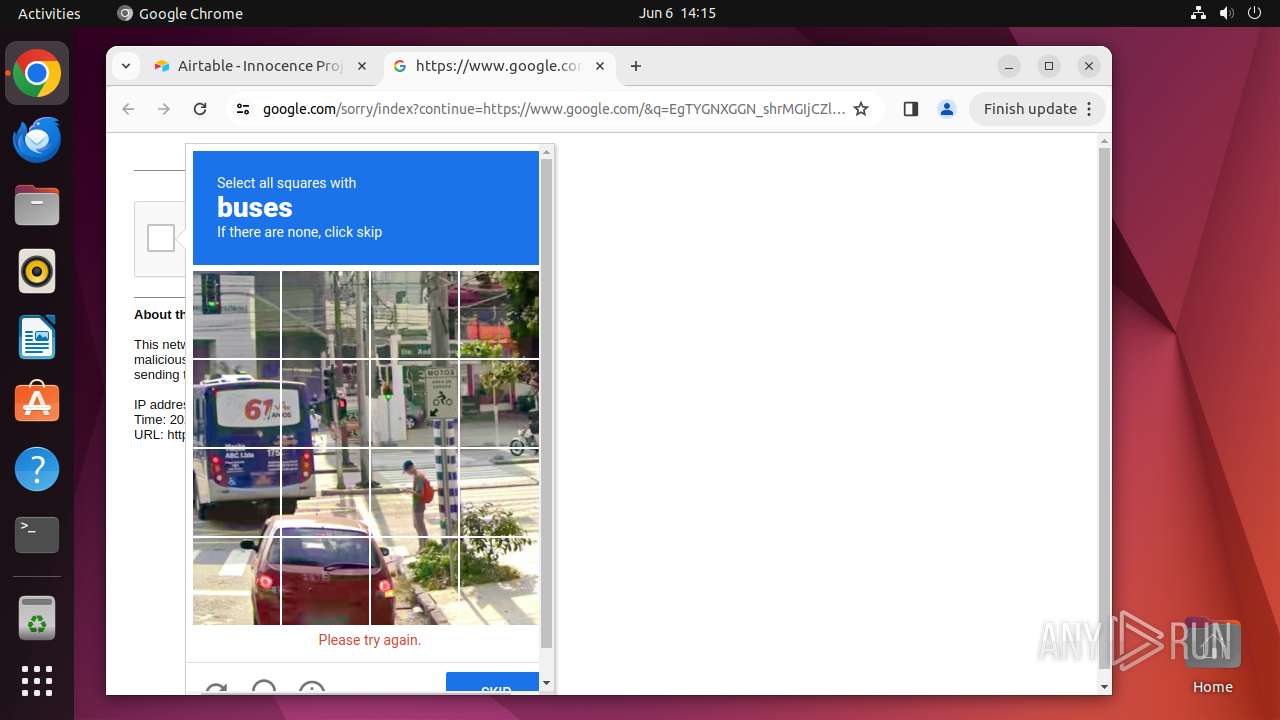Click the Activities button
This screenshot has height=720, width=1280.
click(49, 13)
